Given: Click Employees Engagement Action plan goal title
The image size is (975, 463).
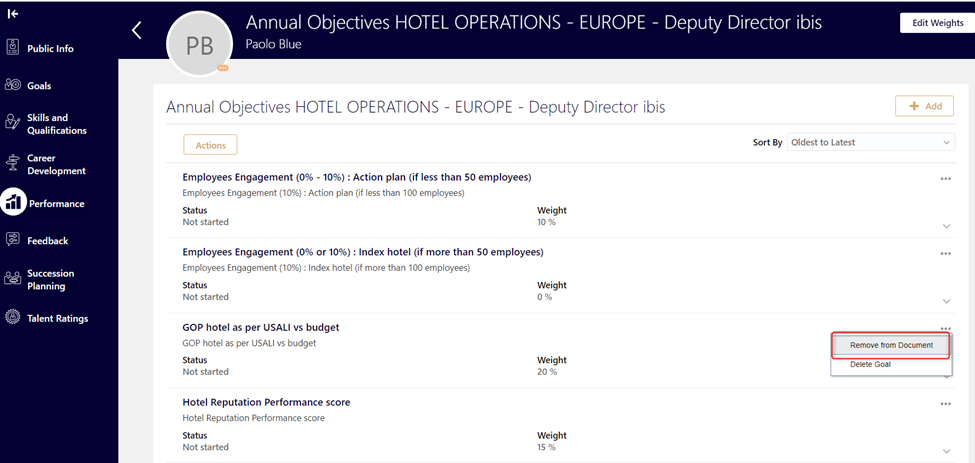Looking at the screenshot, I should [x=357, y=177].
